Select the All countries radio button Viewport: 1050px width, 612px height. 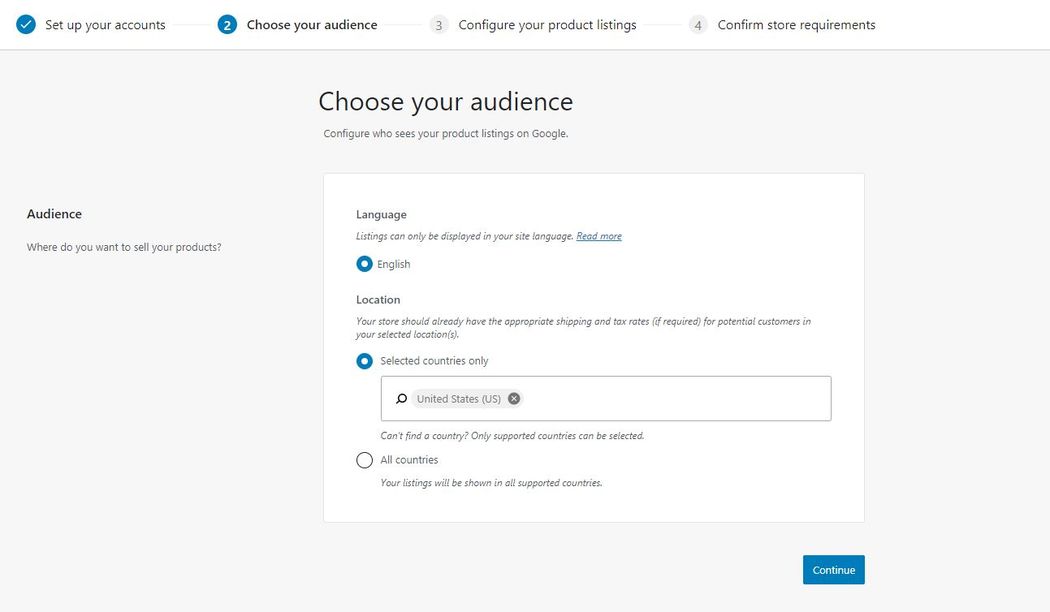365,460
